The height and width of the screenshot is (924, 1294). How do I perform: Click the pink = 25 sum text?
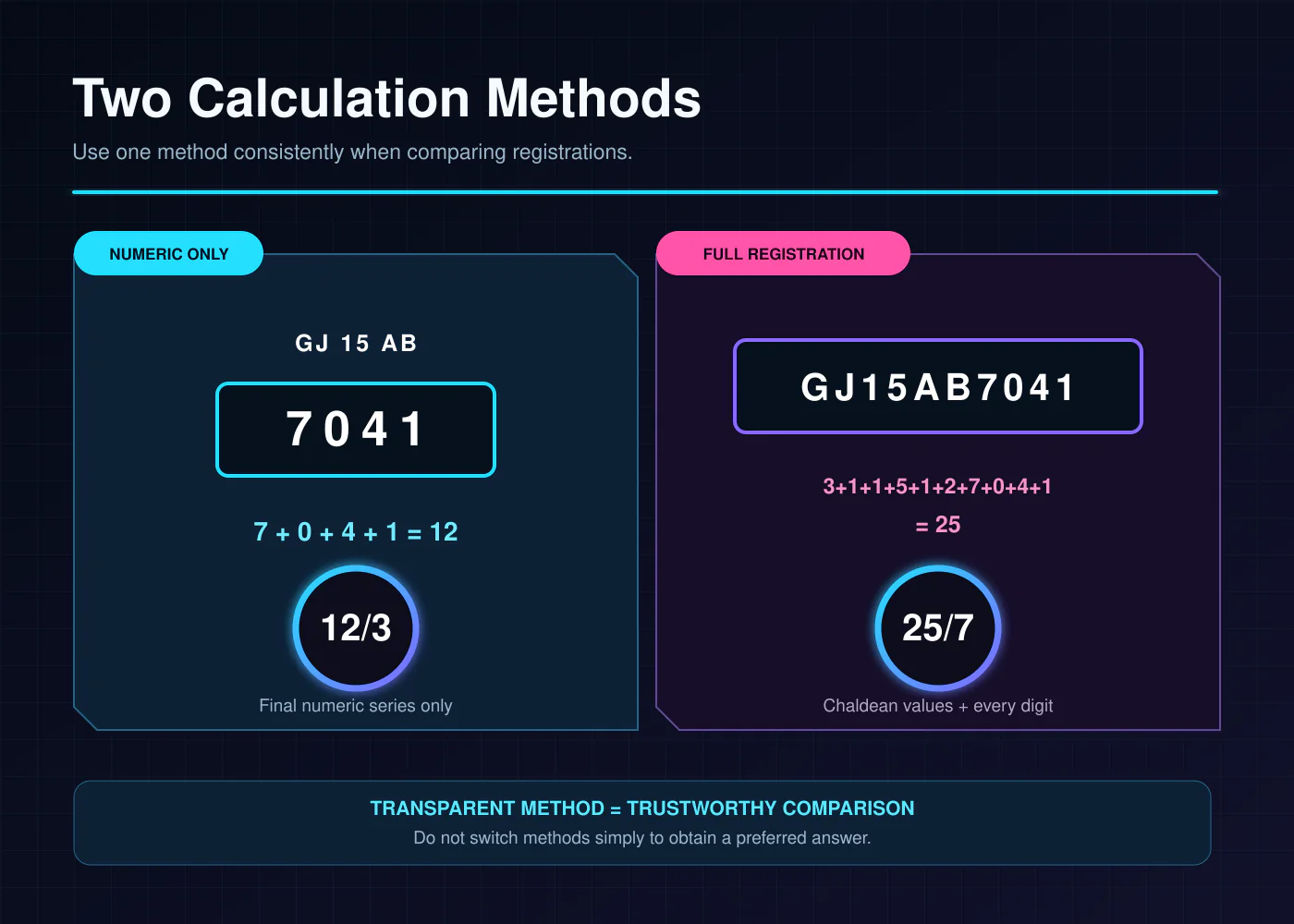(938, 525)
